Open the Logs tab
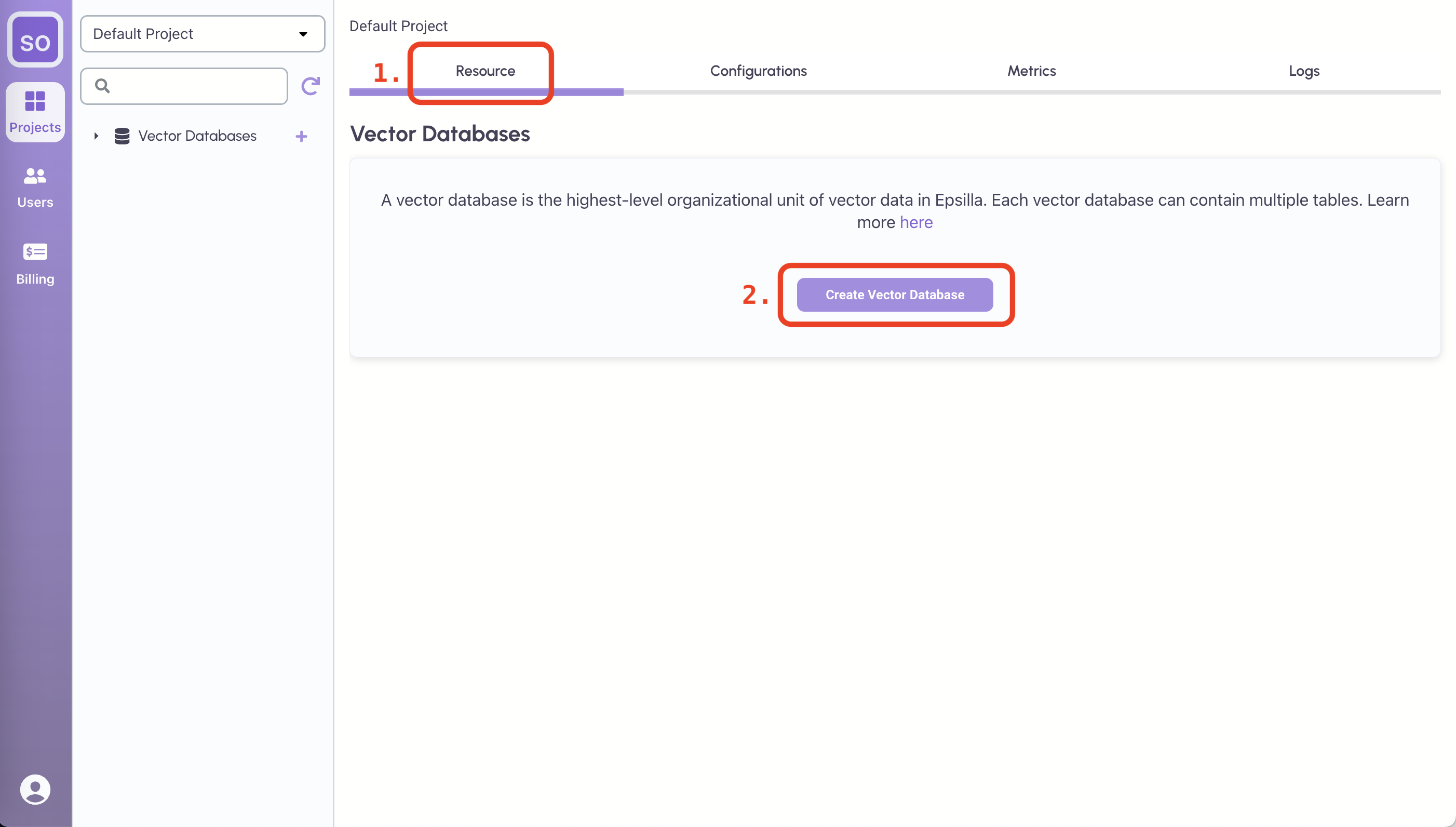The image size is (1456, 827). point(1304,71)
